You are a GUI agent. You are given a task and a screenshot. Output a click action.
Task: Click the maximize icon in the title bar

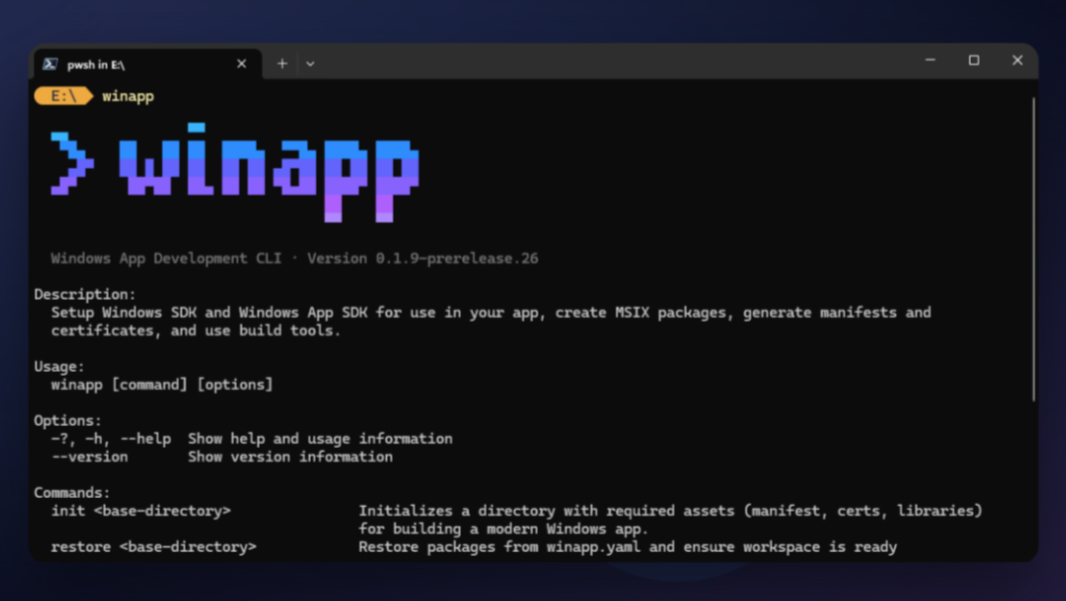pyautogui.click(x=973, y=60)
